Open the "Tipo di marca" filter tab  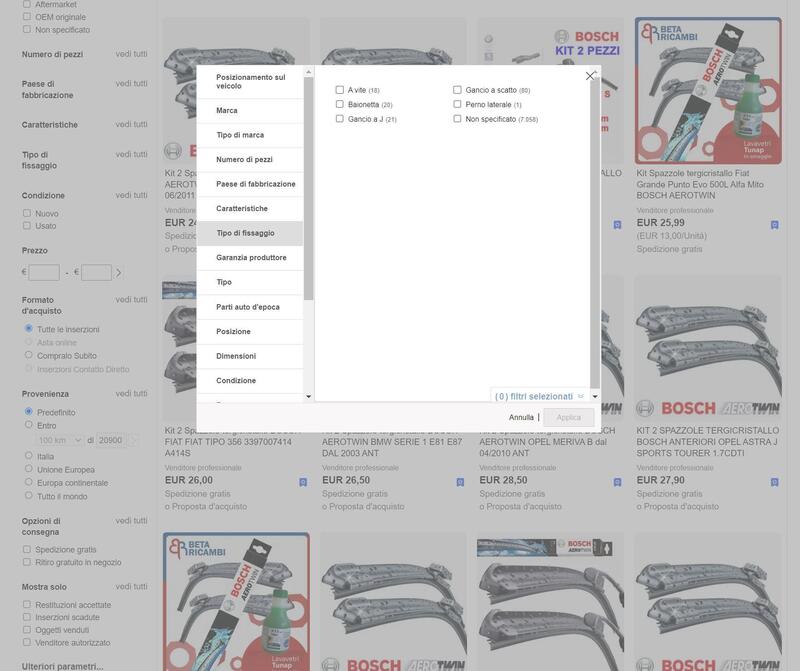(x=250, y=135)
